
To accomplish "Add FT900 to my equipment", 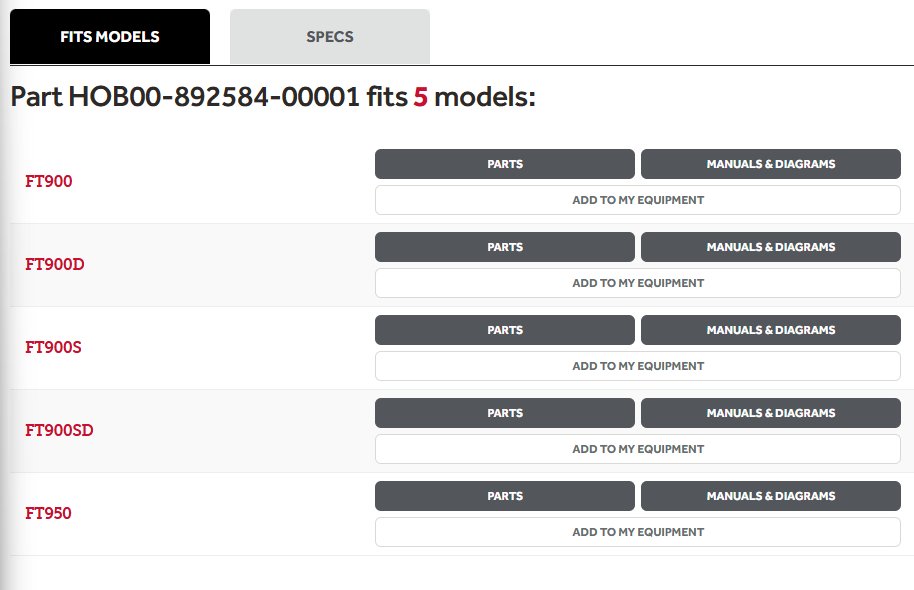I will tap(637, 200).
